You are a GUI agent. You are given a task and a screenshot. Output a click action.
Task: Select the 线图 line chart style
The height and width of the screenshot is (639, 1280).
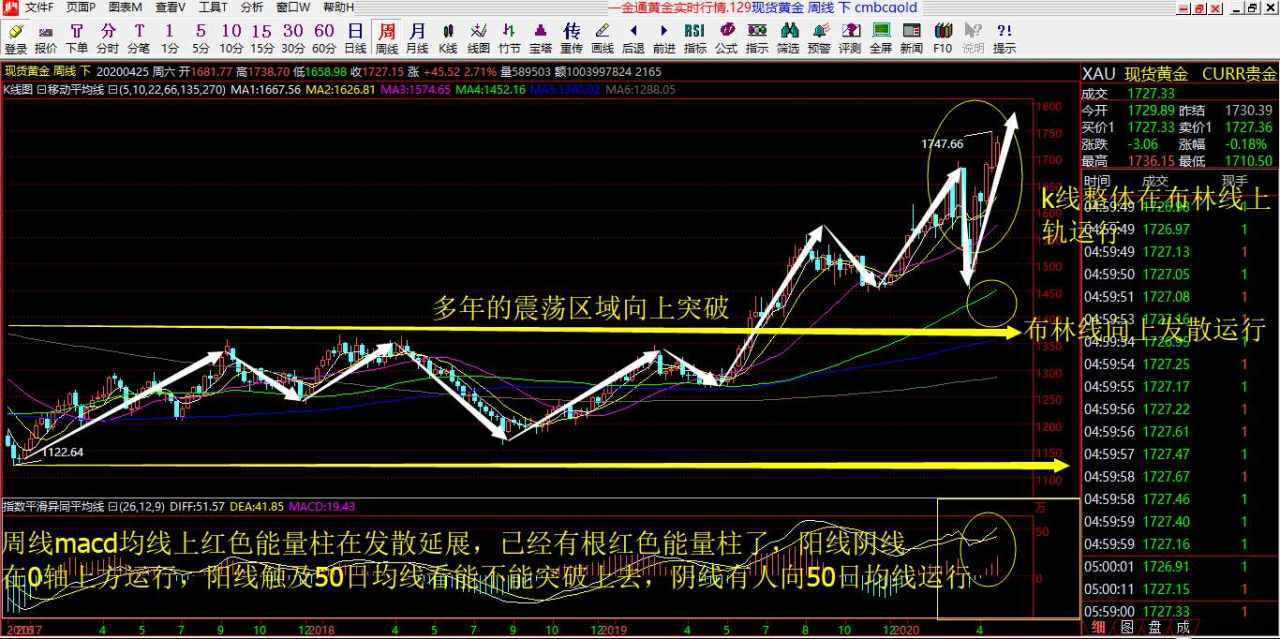[479, 38]
